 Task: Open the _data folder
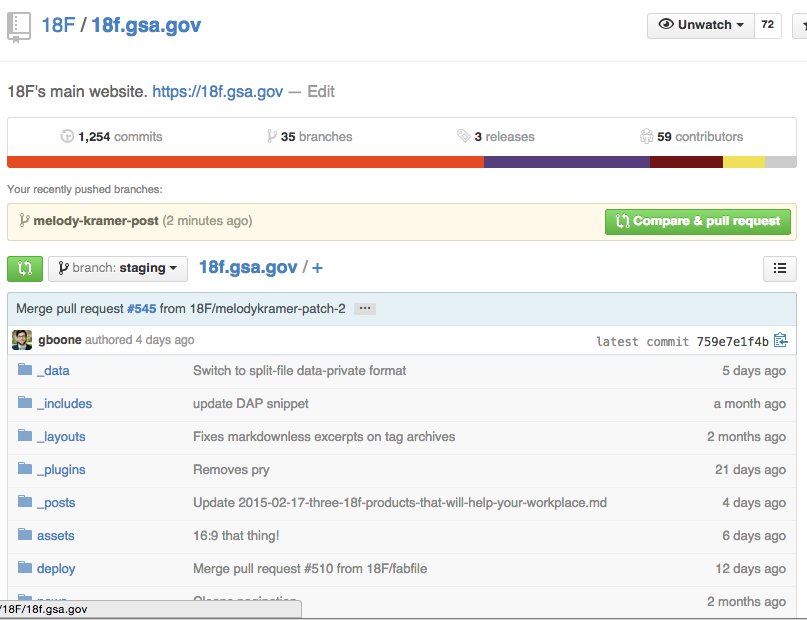(53, 371)
